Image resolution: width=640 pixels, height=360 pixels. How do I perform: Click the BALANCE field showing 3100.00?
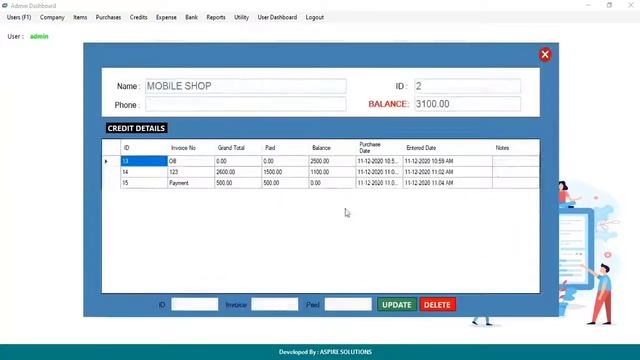click(x=468, y=104)
